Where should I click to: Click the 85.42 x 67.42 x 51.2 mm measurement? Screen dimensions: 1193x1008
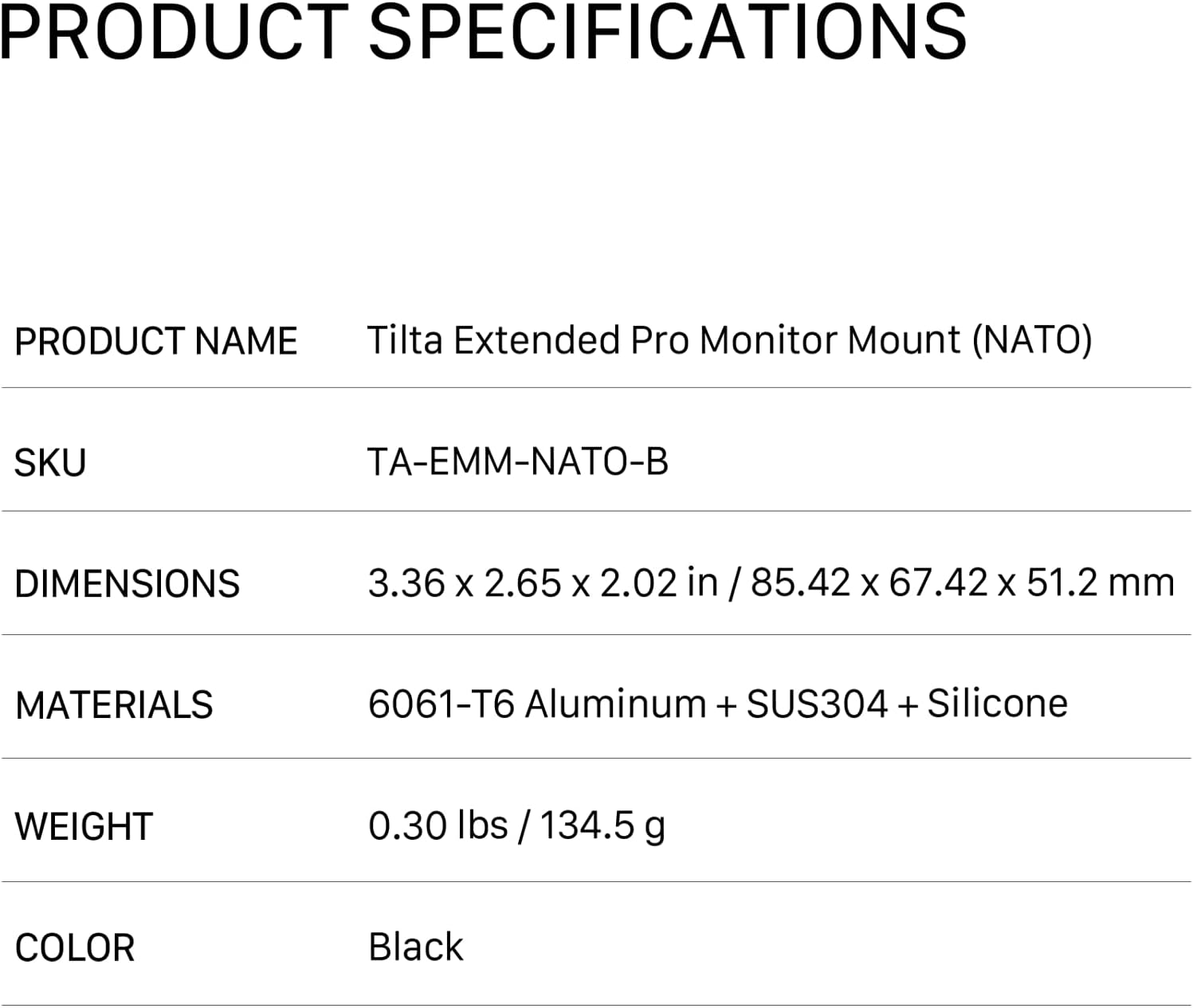pos(962,583)
